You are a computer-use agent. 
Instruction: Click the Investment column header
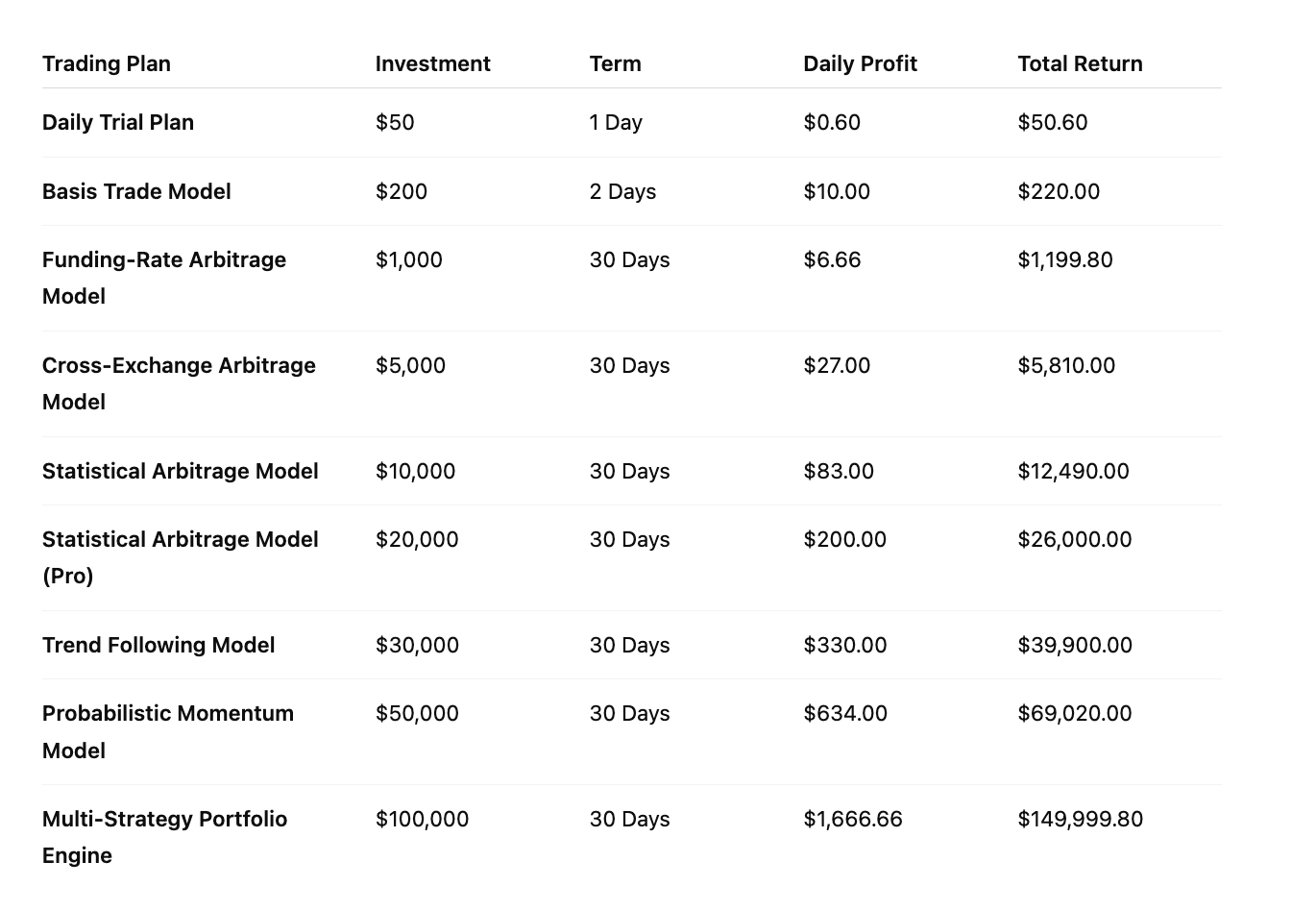point(432,63)
